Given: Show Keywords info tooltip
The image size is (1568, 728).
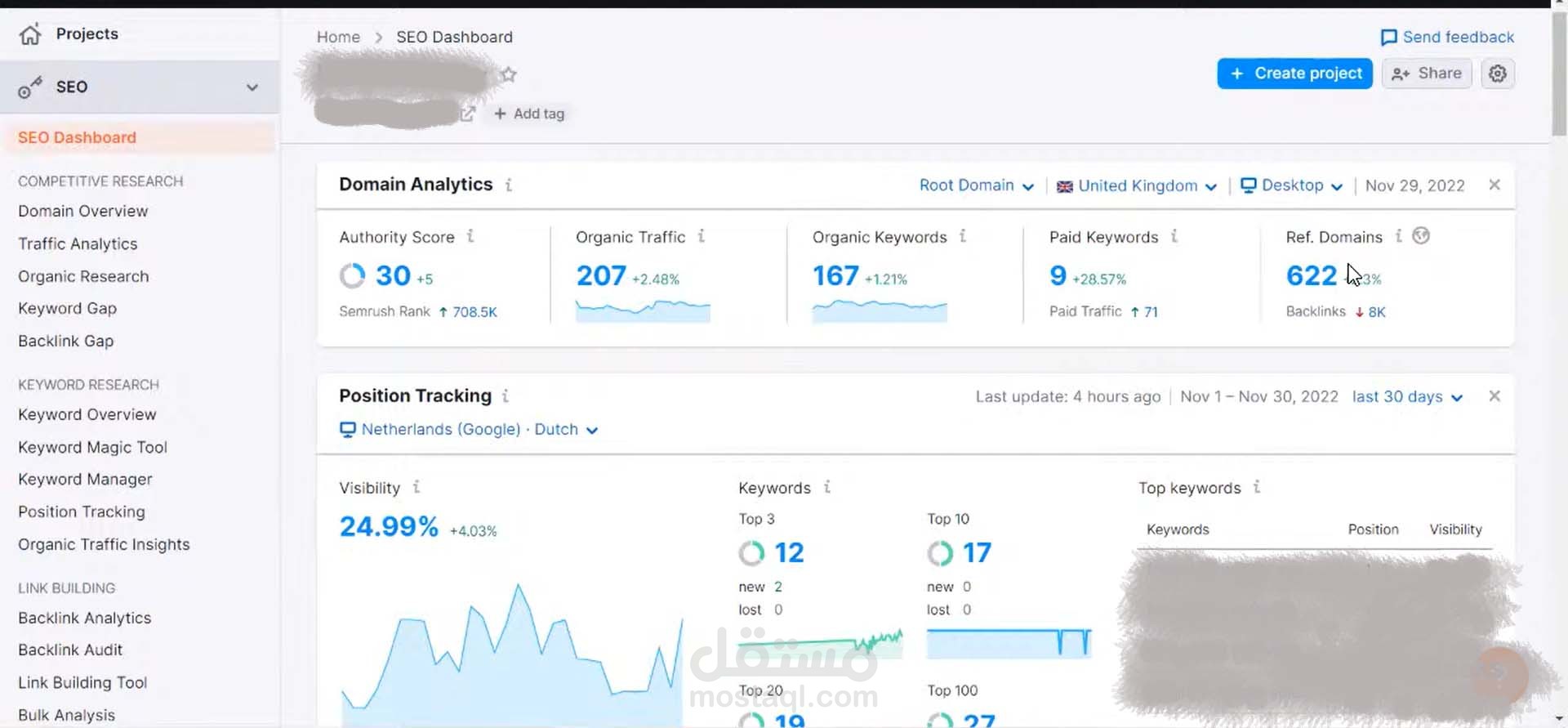Looking at the screenshot, I should click(827, 487).
